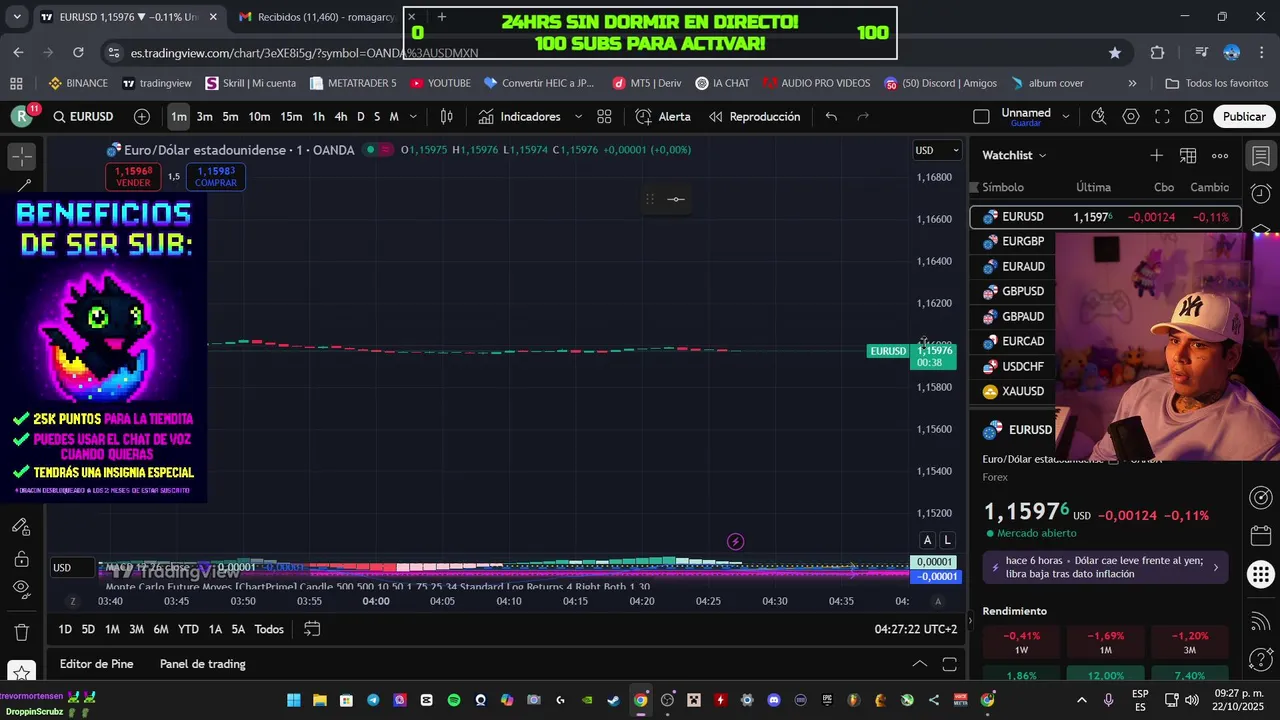Select the crosshair cursor tool

(x=21, y=156)
